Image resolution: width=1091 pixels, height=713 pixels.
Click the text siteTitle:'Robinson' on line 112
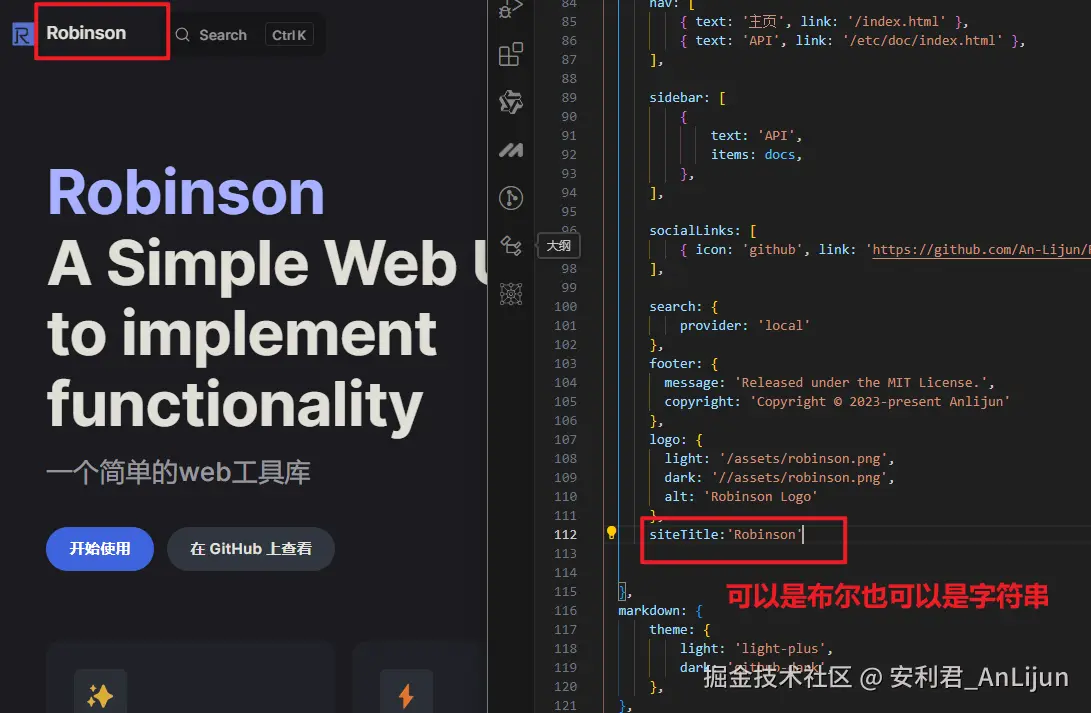(726, 534)
